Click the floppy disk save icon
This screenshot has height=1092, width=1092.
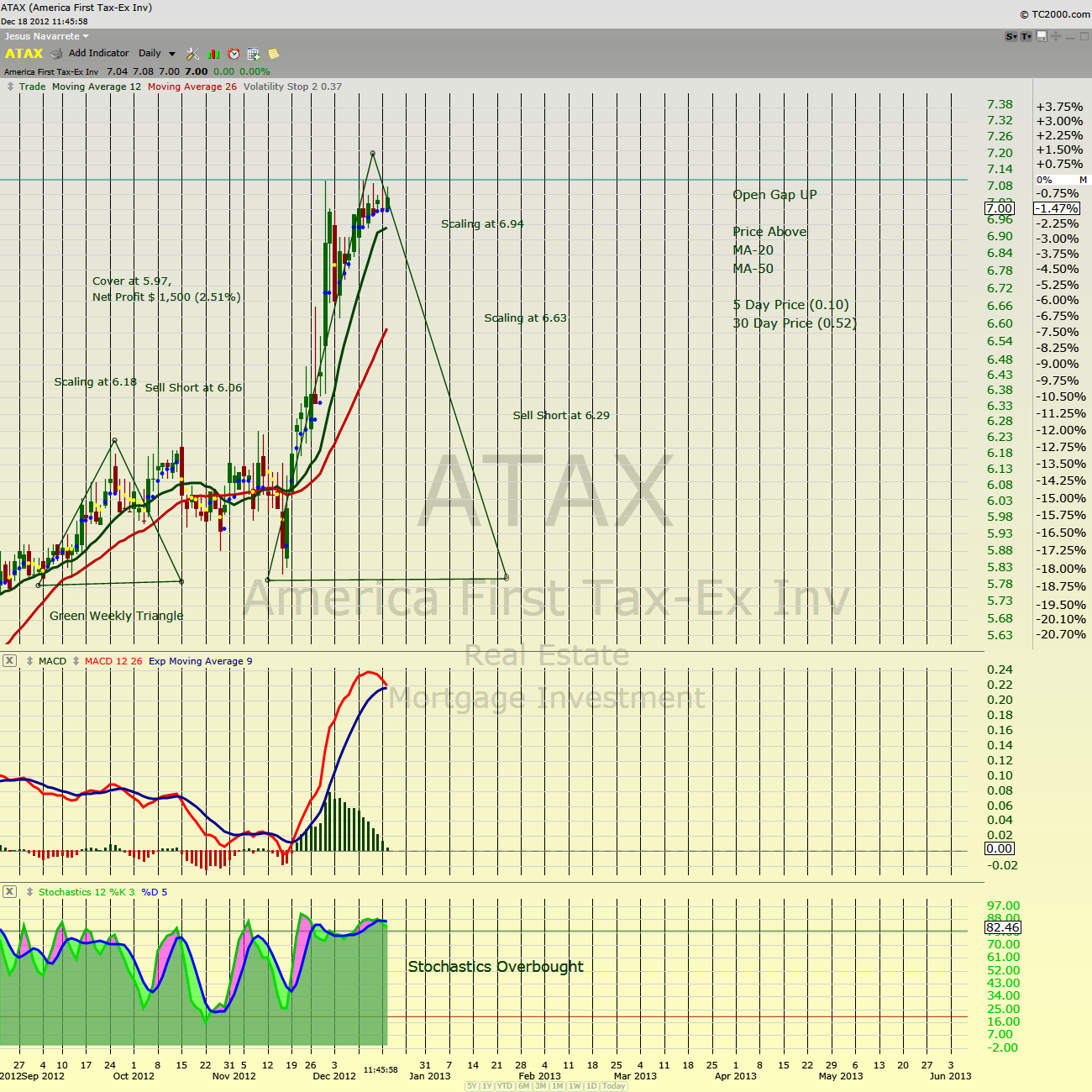click(x=1042, y=36)
